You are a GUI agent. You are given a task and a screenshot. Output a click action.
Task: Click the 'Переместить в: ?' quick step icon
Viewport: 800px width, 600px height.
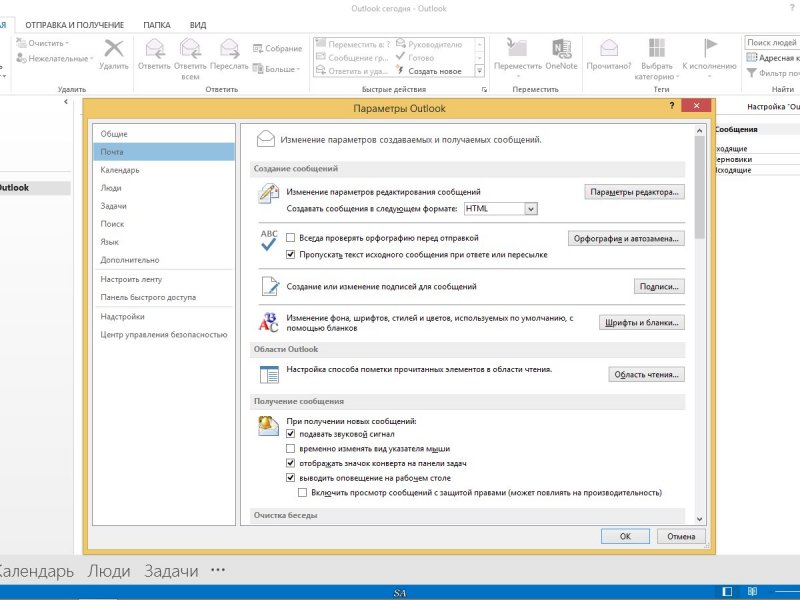tap(321, 44)
